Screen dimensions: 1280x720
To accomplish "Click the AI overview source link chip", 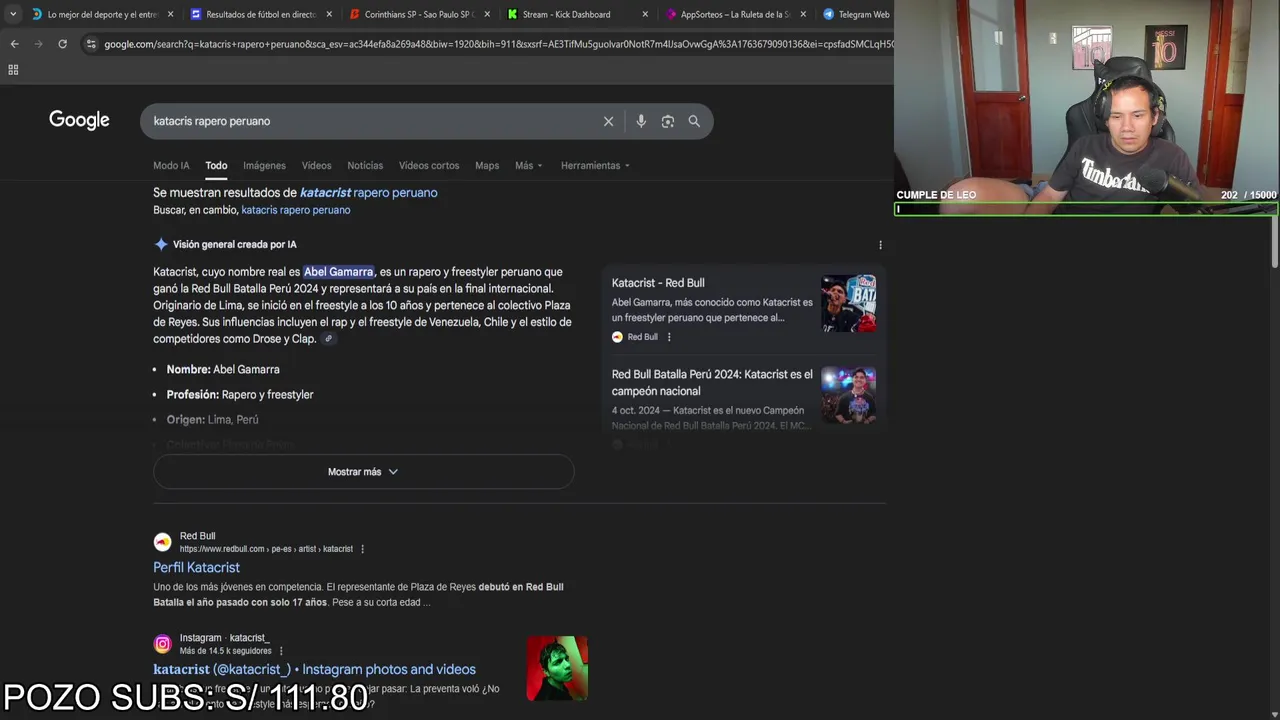I will tap(328, 339).
